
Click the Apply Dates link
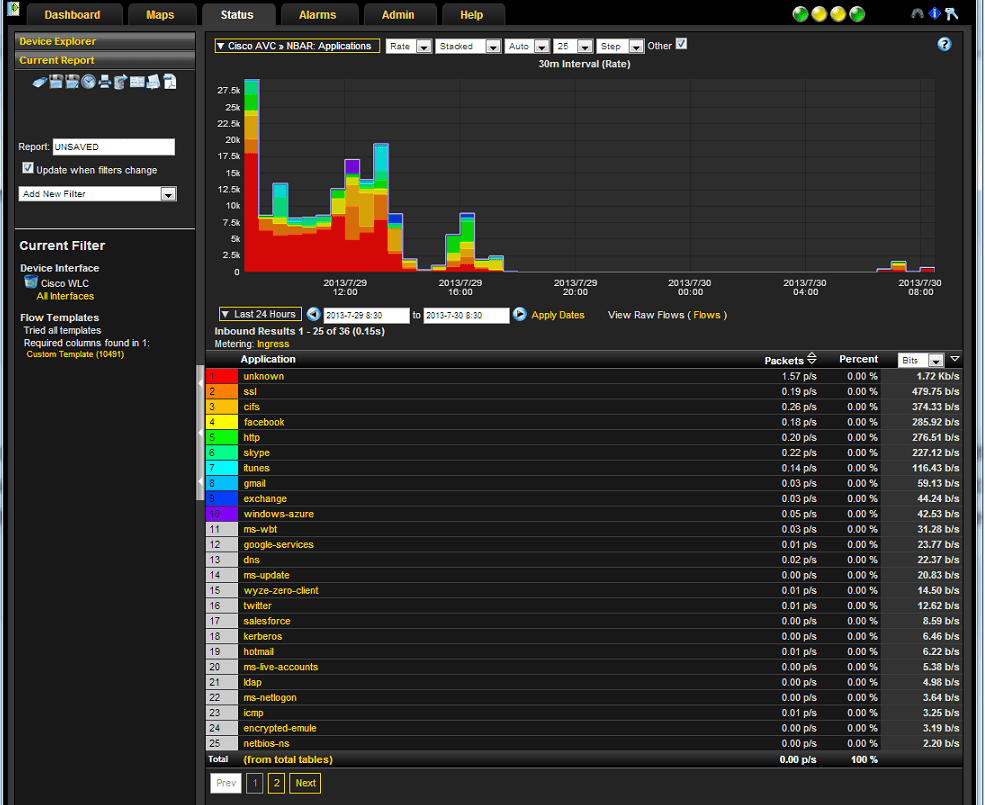pyautogui.click(x=558, y=315)
